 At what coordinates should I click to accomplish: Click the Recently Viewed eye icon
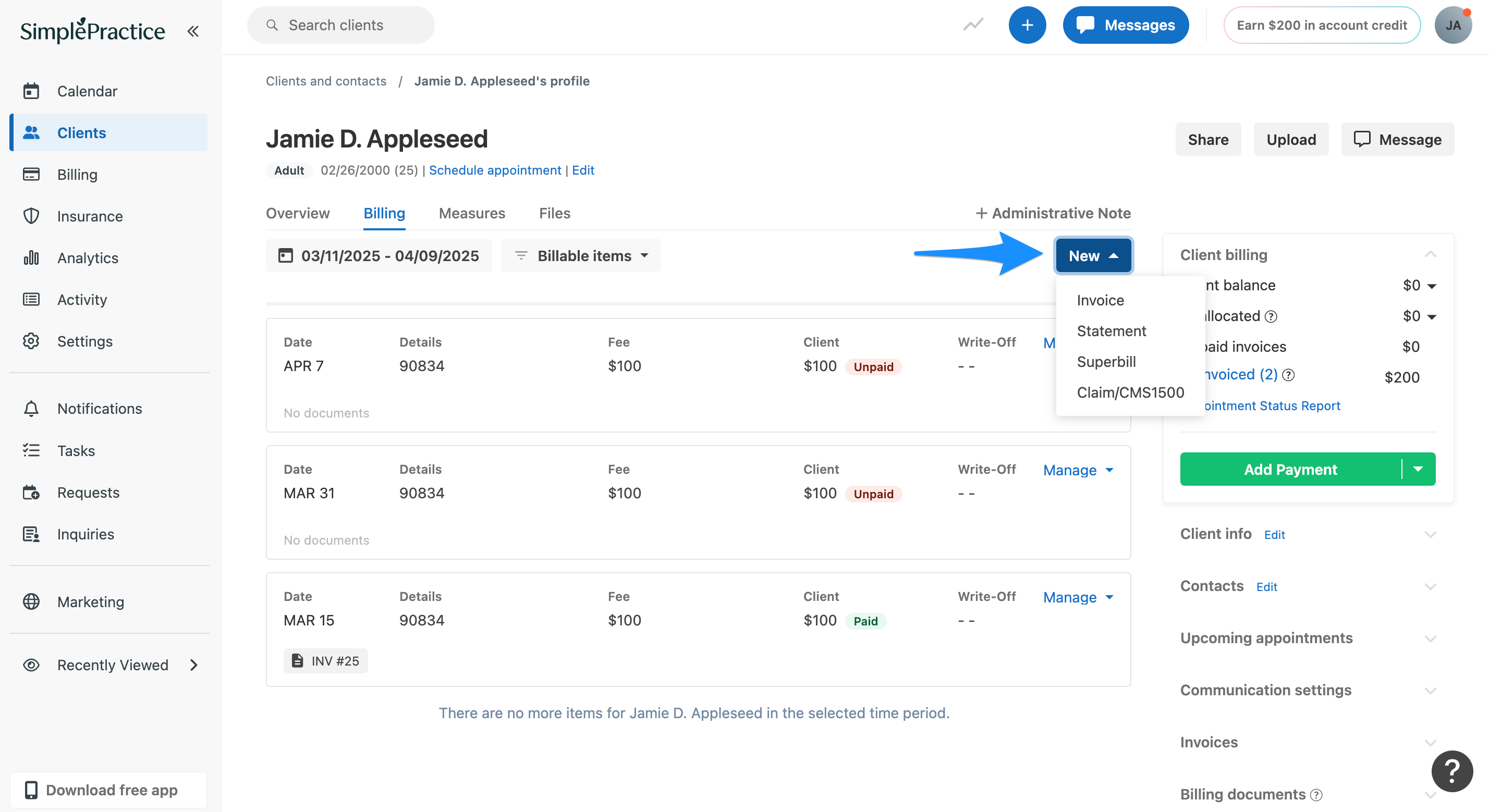coord(31,665)
